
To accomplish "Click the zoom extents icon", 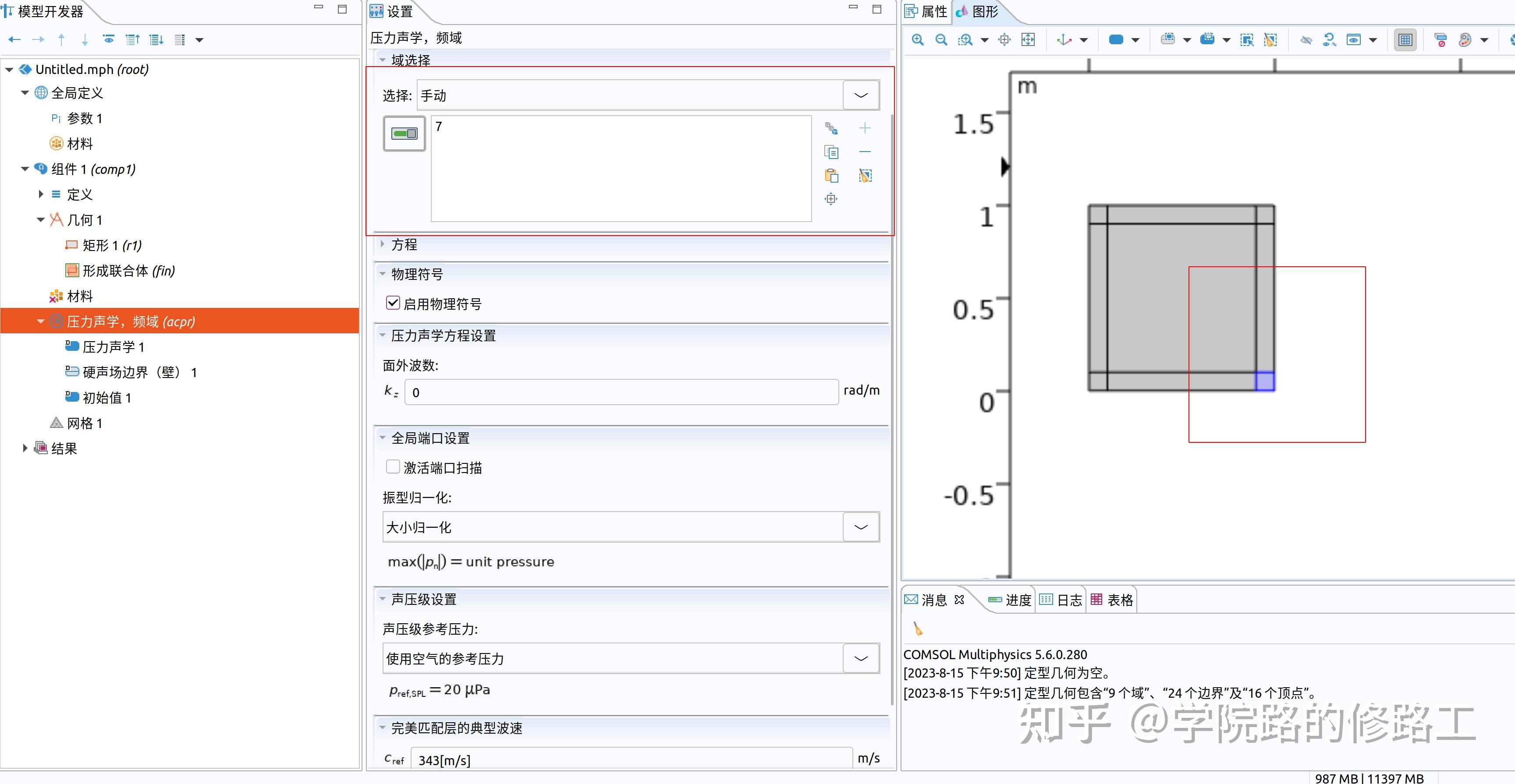I will point(1028,40).
